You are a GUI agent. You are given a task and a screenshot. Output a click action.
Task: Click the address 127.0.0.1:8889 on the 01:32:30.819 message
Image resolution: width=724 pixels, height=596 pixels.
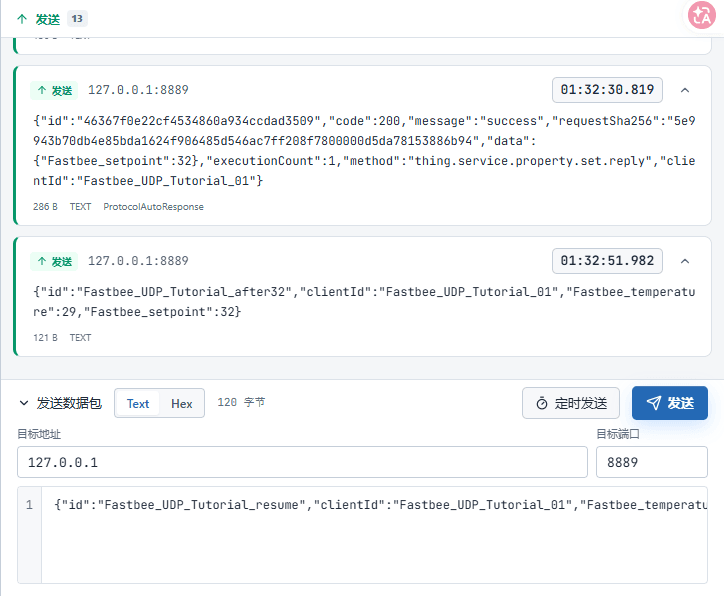pos(138,90)
